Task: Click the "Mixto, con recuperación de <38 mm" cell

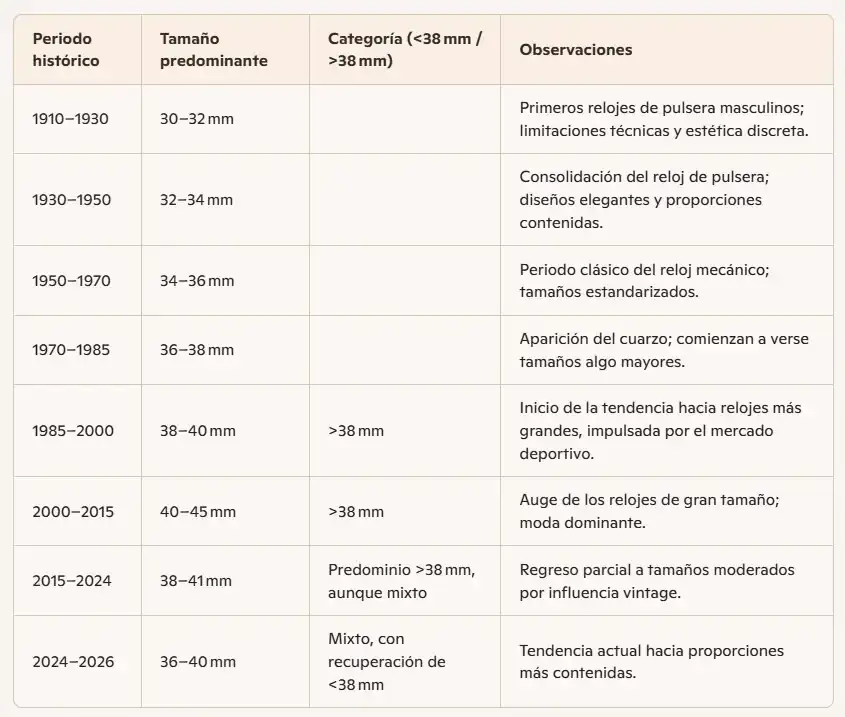Action: (387, 662)
